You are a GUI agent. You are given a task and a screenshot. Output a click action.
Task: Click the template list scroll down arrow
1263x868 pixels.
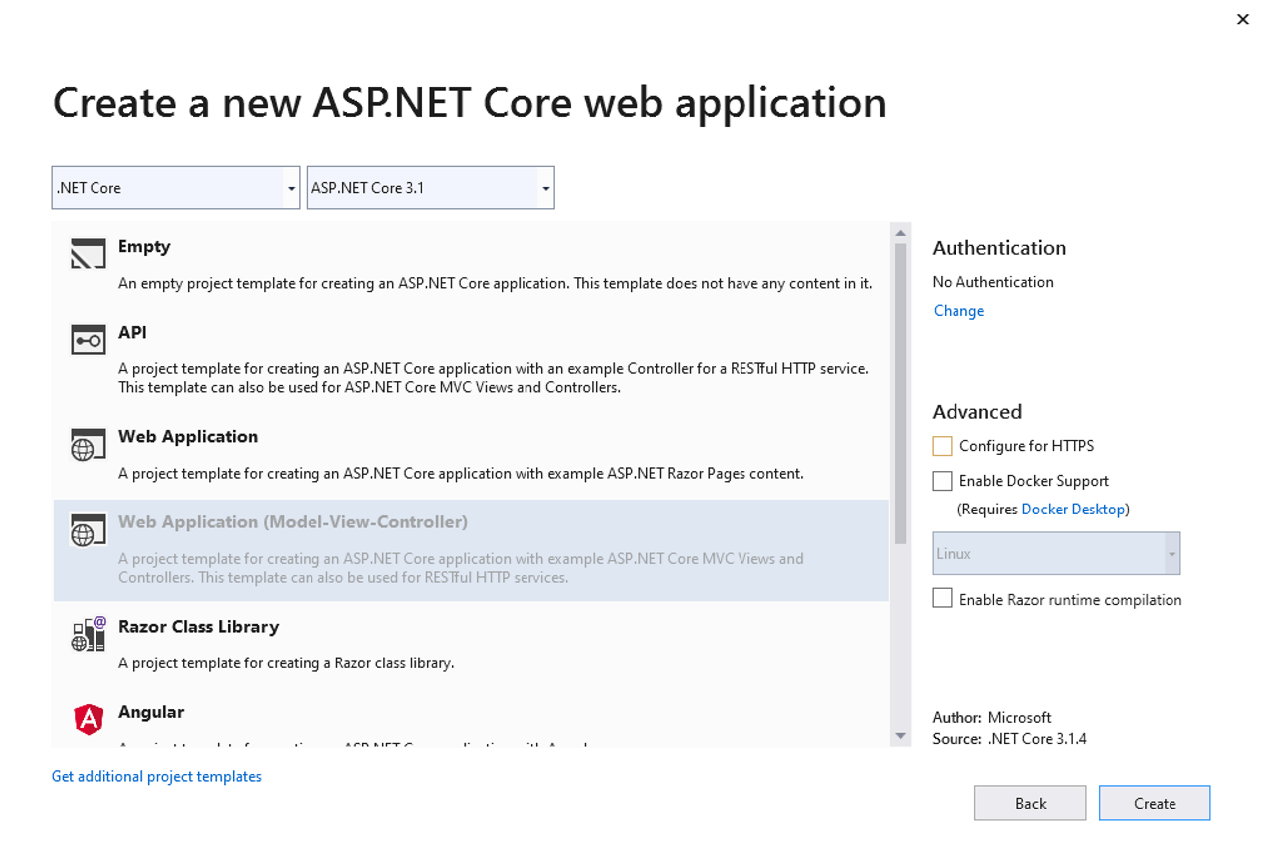(900, 736)
